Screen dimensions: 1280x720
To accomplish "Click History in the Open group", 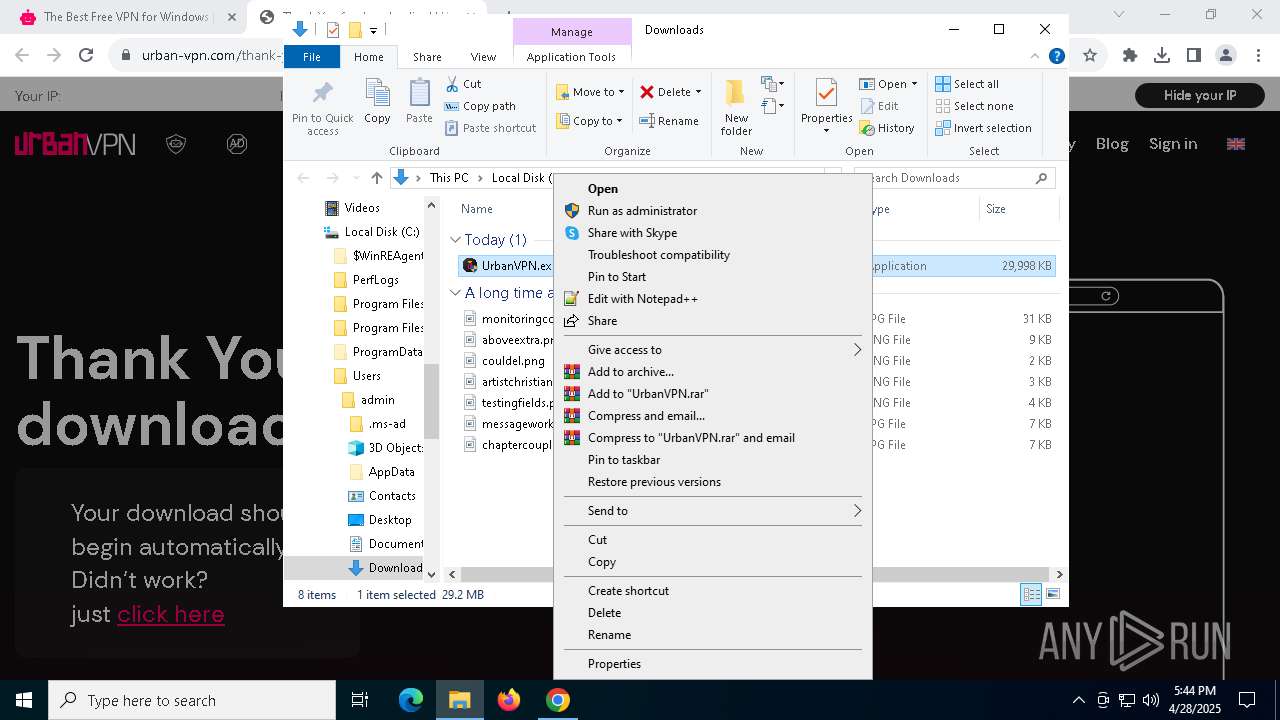I will pos(887,128).
